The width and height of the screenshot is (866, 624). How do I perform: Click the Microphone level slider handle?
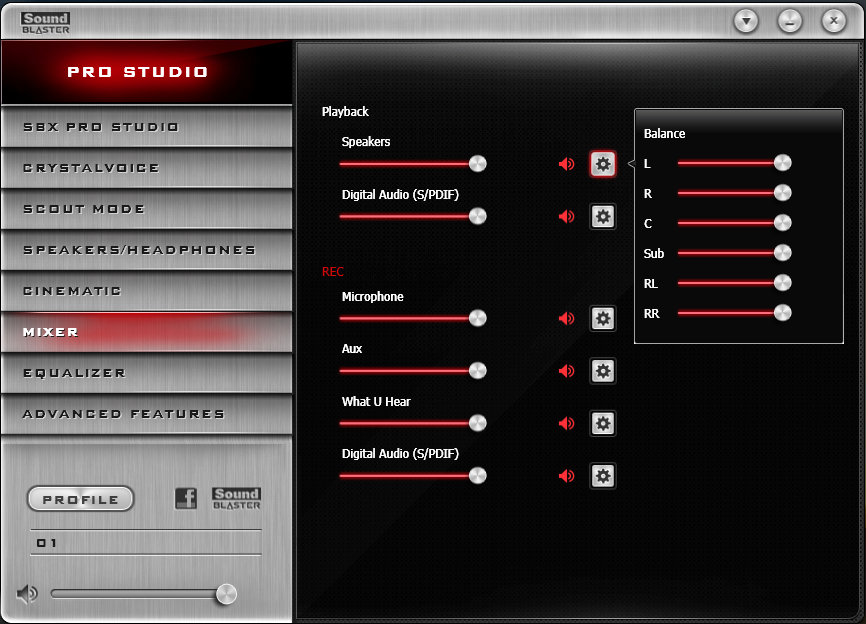tap(478, 319)
